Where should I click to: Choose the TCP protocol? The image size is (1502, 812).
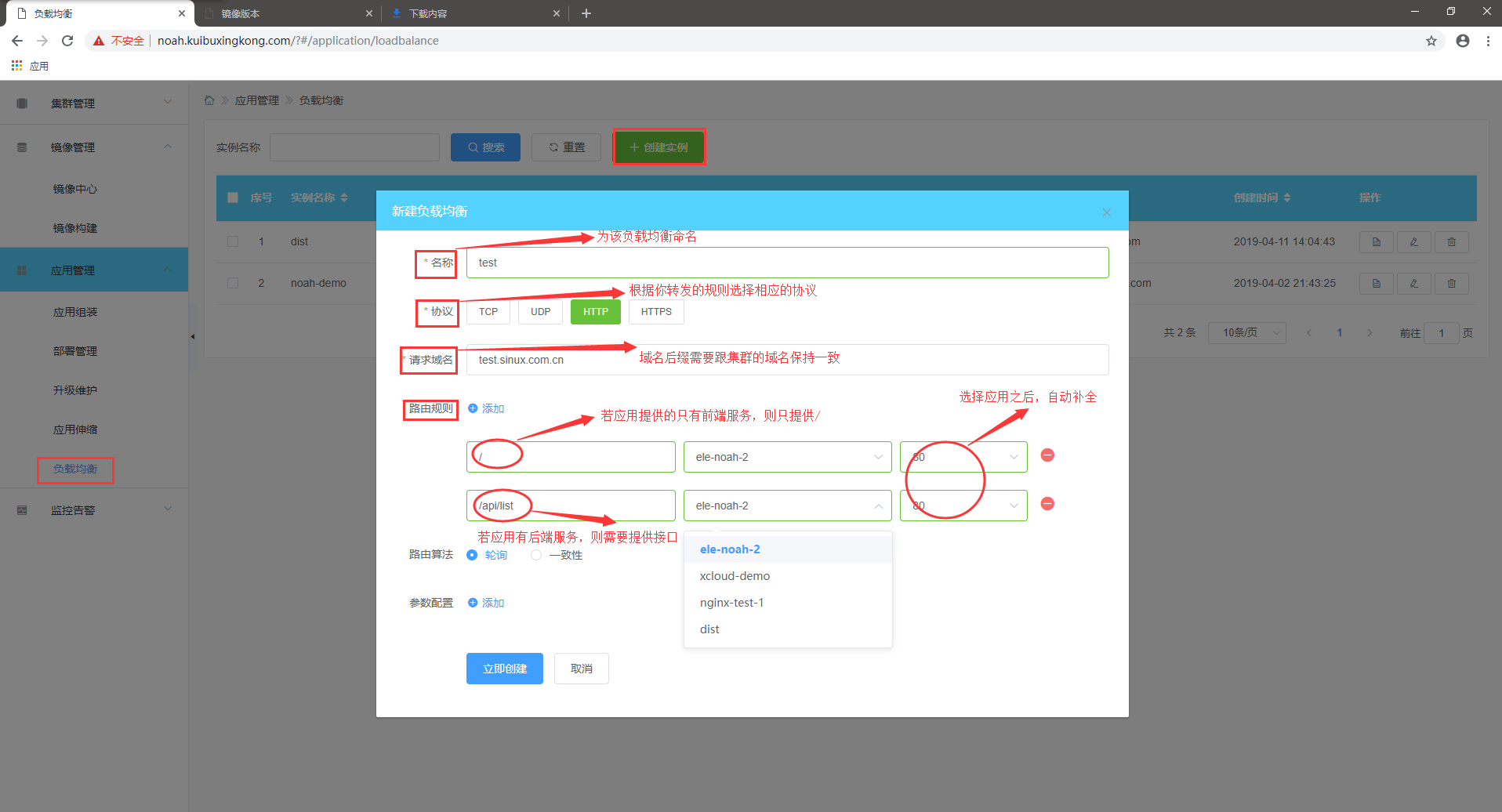(x=488, y=312)
